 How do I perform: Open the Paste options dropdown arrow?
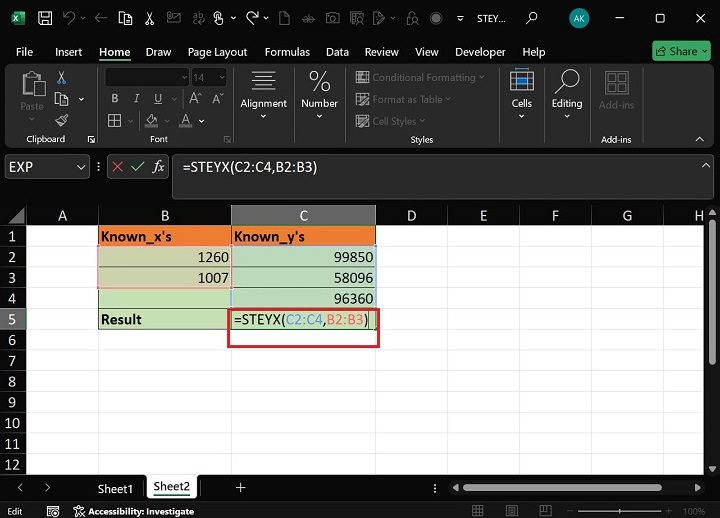tap(32, 119)
